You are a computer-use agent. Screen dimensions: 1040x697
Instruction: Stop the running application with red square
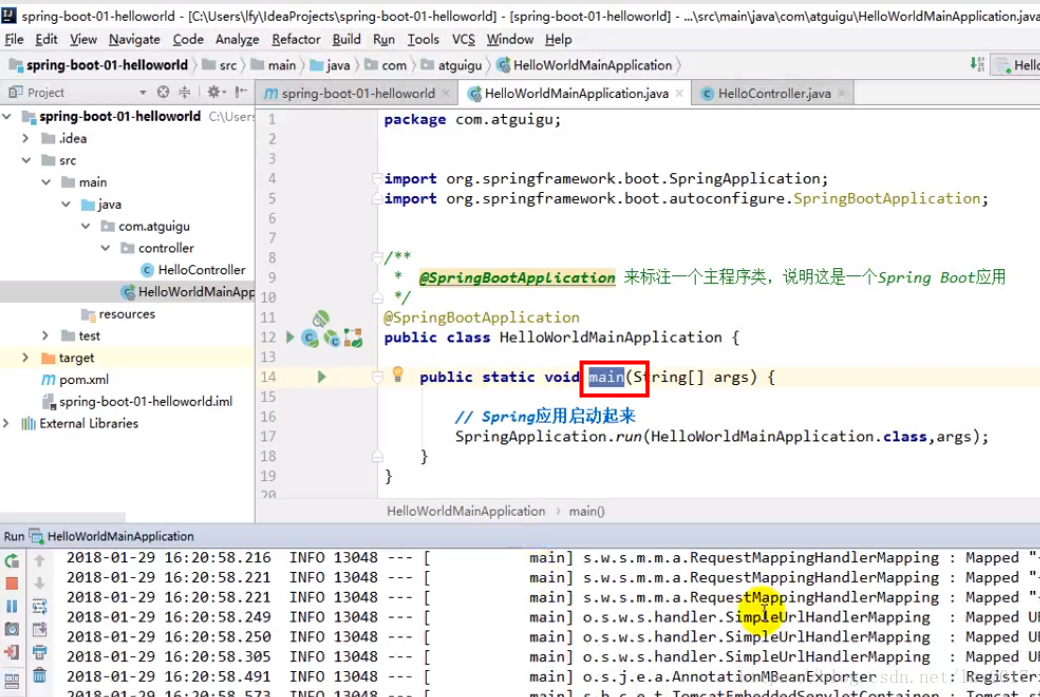tap(12, 584)
